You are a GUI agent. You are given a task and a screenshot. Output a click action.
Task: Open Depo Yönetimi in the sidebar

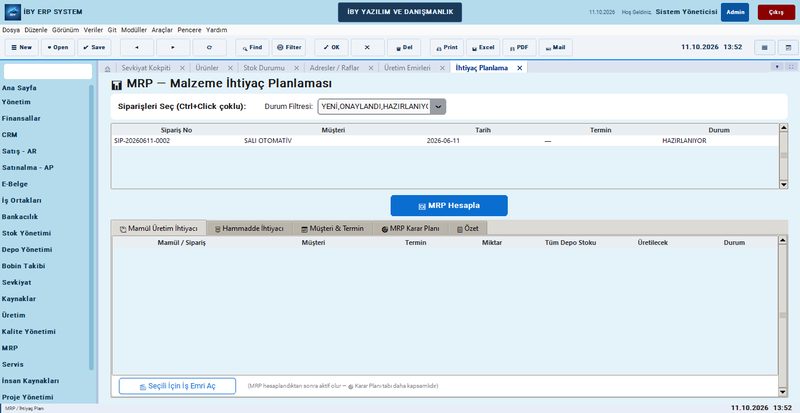27,250
